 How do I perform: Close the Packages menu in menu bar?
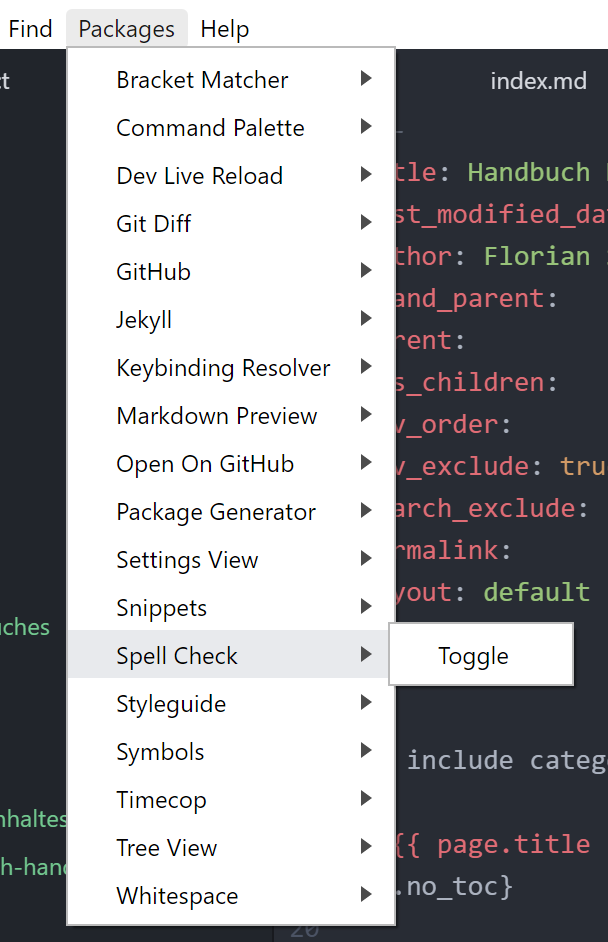126,29
